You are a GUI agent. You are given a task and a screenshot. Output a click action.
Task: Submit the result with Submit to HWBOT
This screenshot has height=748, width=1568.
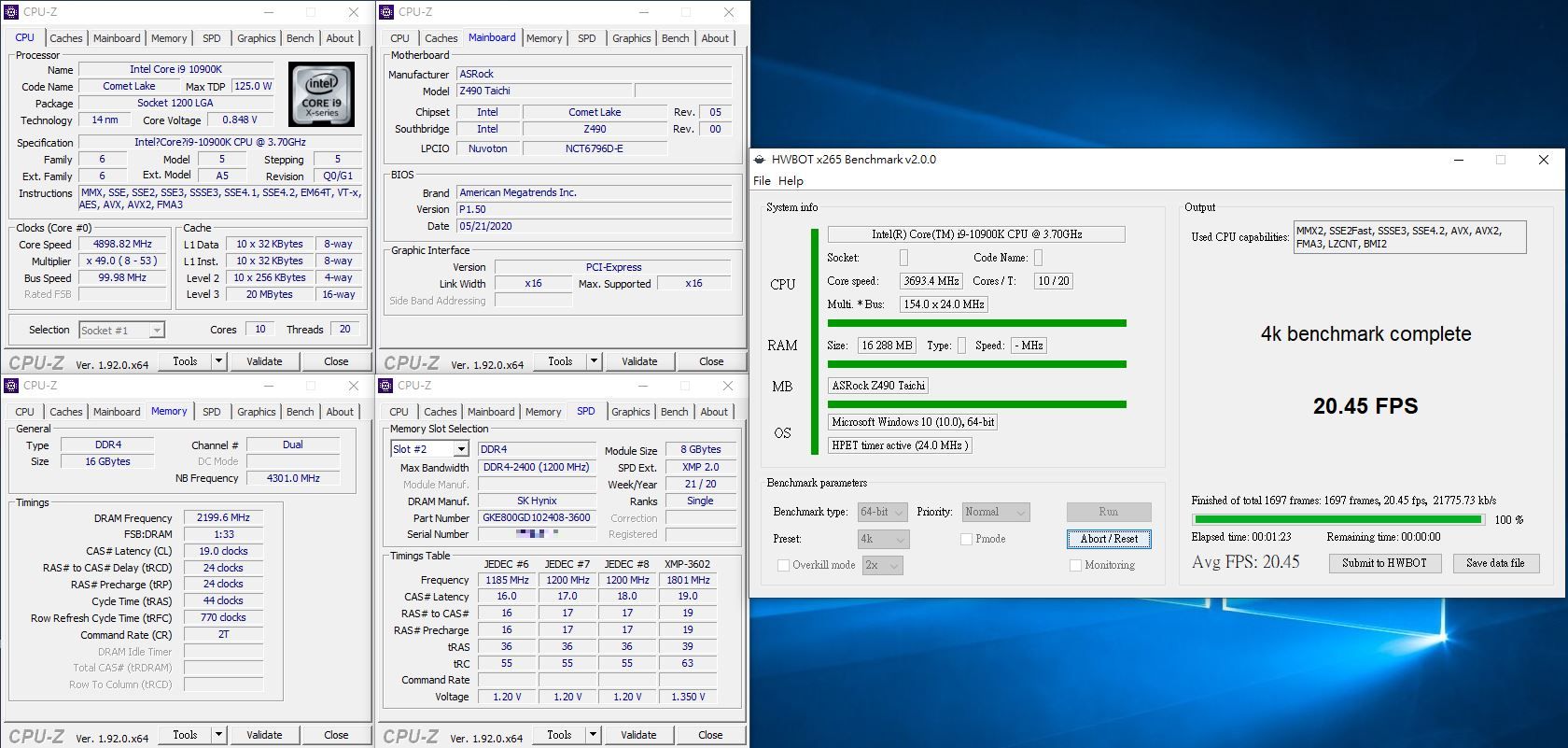point(1384,563)
